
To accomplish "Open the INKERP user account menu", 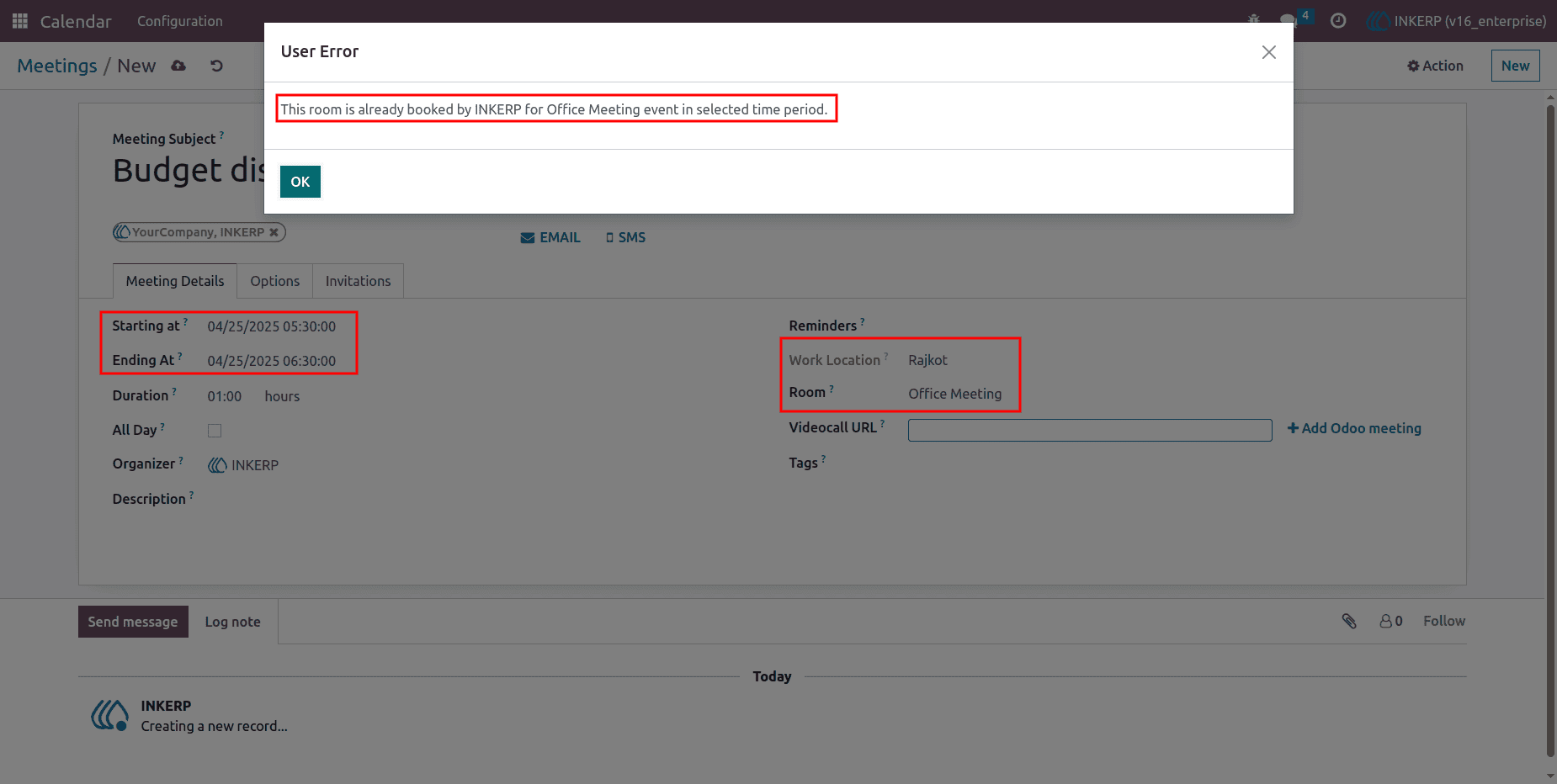I will (1457, 21).
